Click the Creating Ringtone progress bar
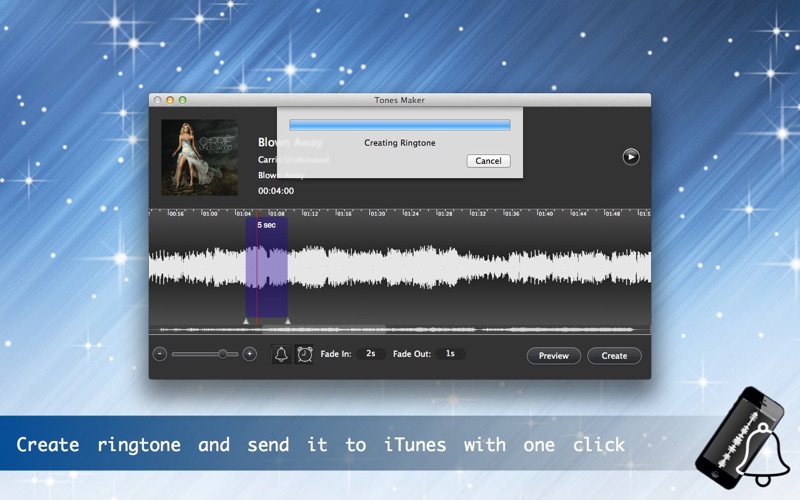Viewport: 800px width, 500px height. 400,125
